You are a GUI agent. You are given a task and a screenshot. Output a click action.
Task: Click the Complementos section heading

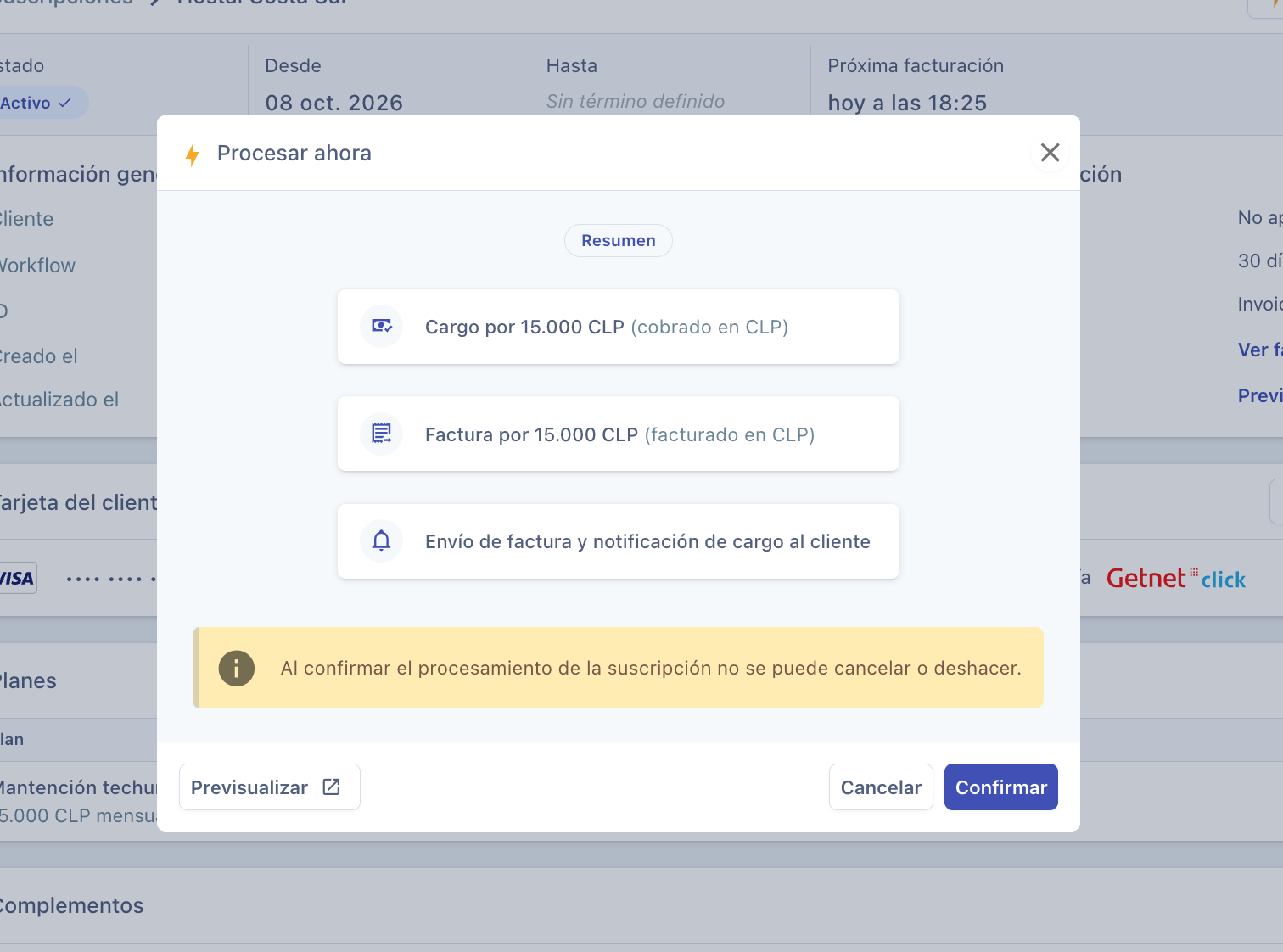click(70, 906)
